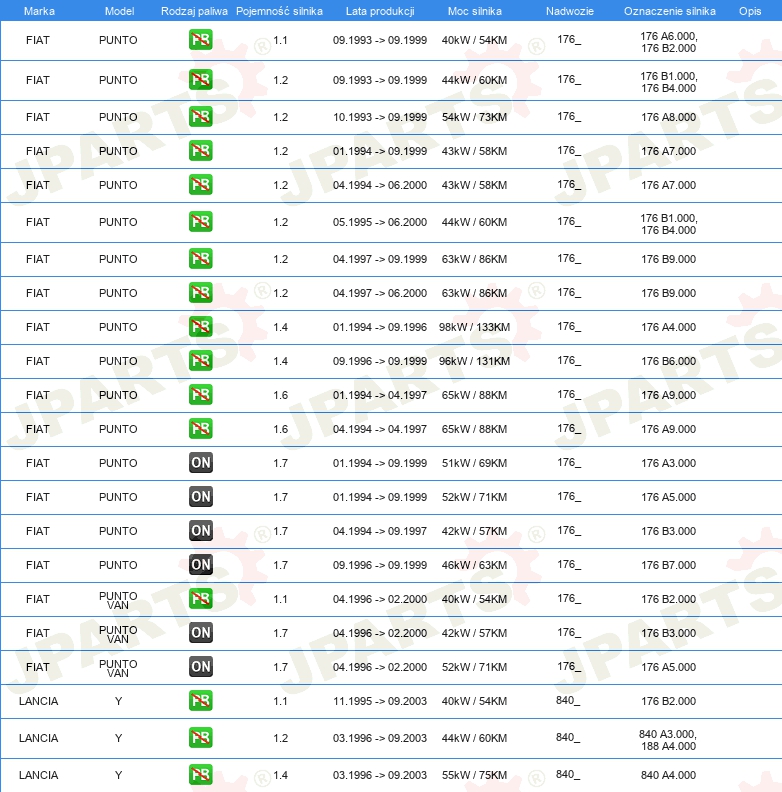782x792 pixels.
Task: Click the date range 01.1994 -> 09.1996
Action: click(x=379, y=327)
